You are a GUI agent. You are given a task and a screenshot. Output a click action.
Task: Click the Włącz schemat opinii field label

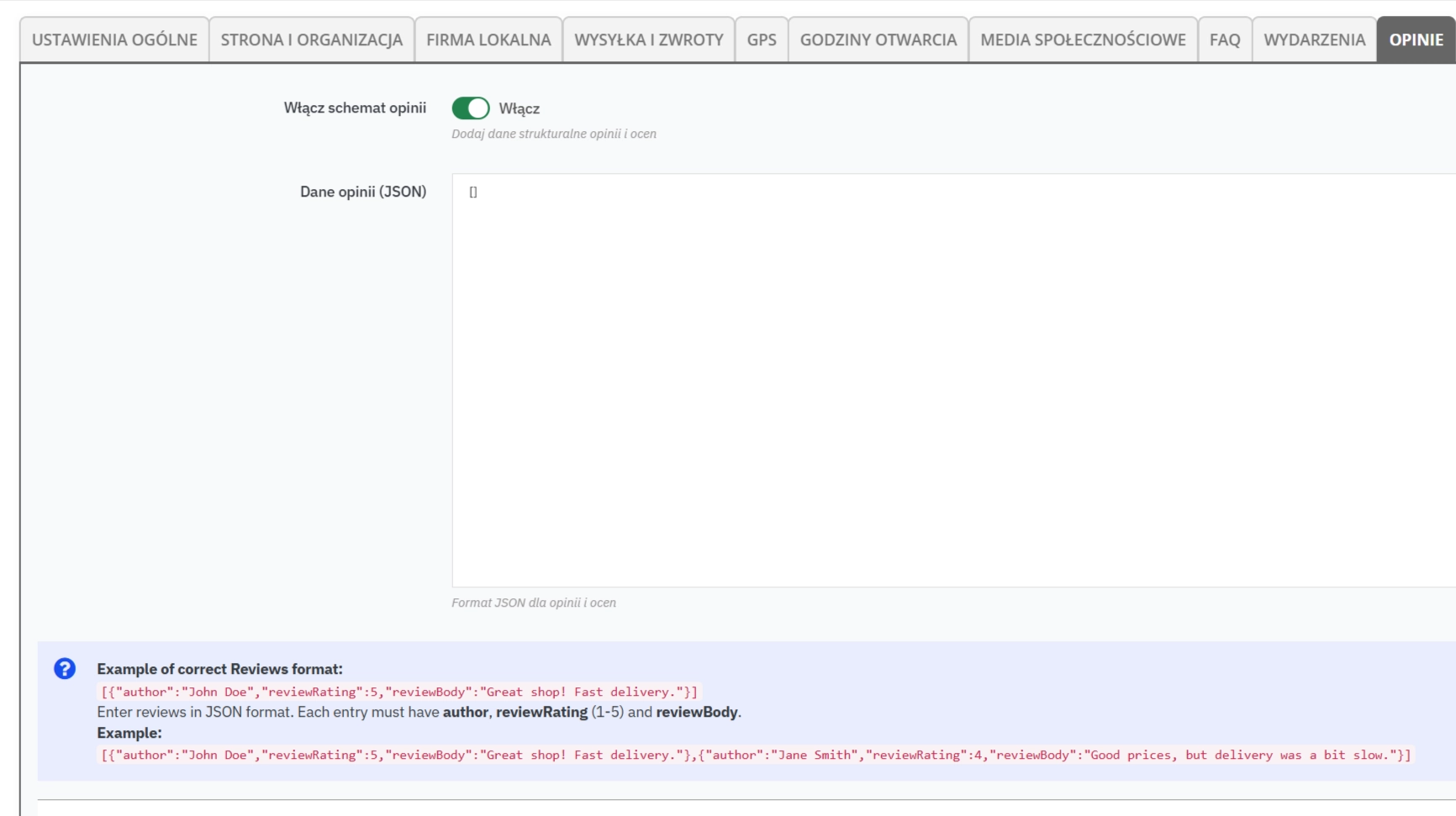[x=354, y=108]
